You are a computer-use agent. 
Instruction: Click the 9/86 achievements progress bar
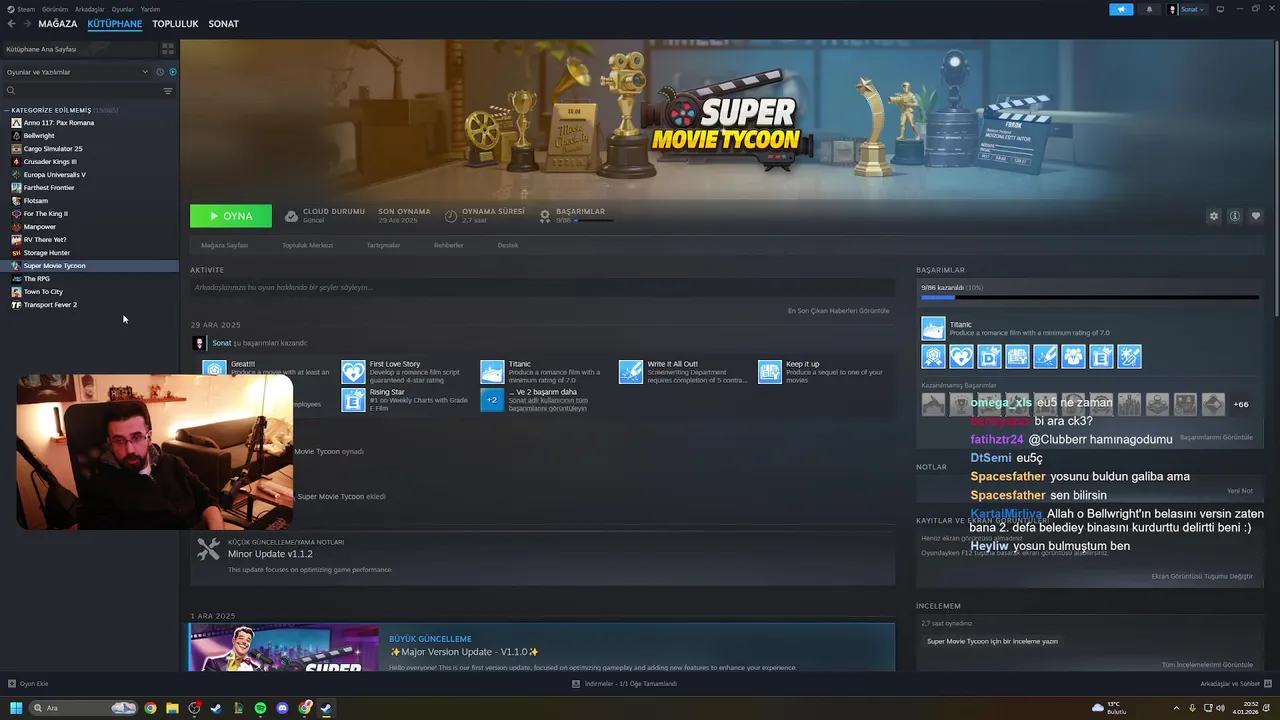[1089, 297]
